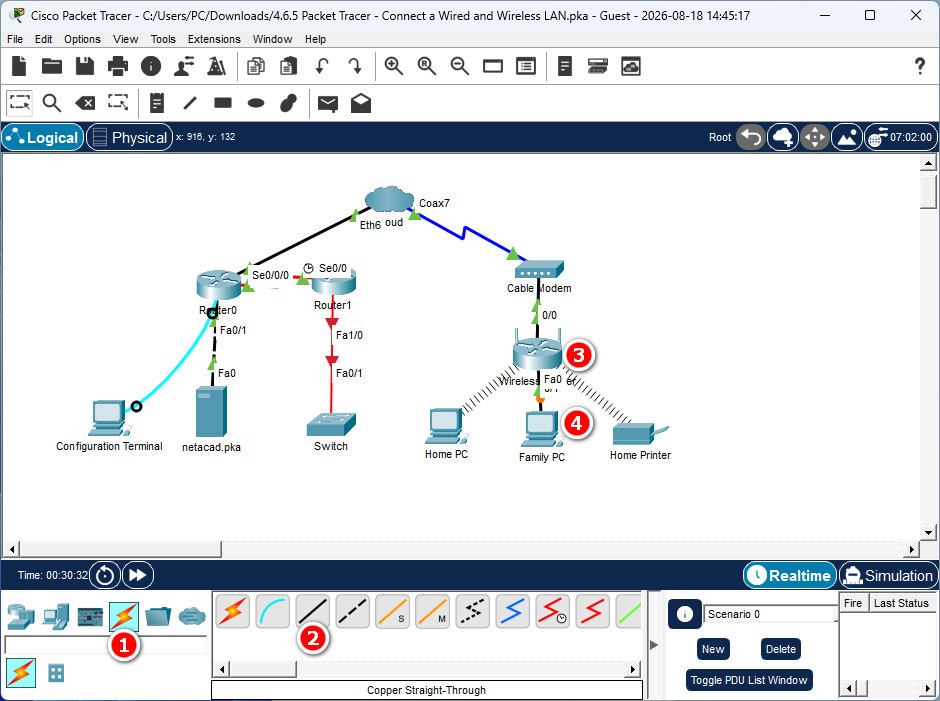
Task: Open the Options menu
Action: click(x=82, y=39)
